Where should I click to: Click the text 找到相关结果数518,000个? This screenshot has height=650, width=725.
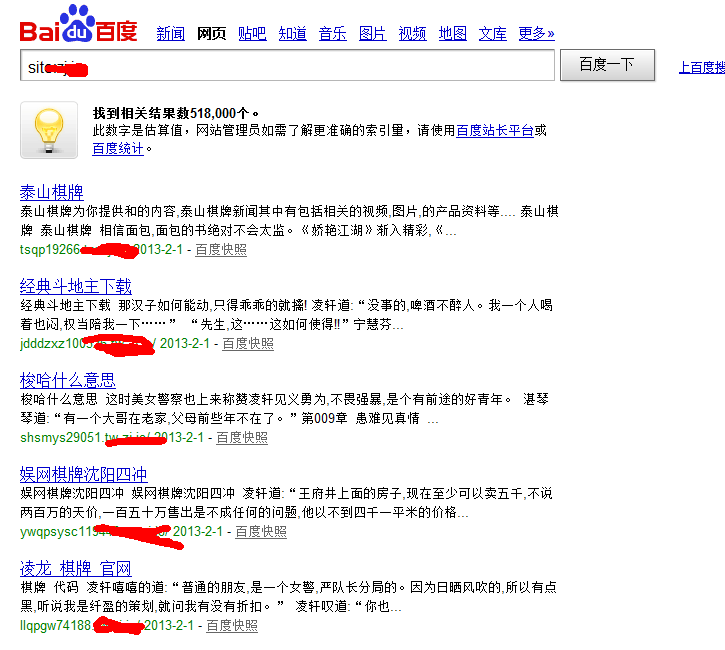pos(176,113)
